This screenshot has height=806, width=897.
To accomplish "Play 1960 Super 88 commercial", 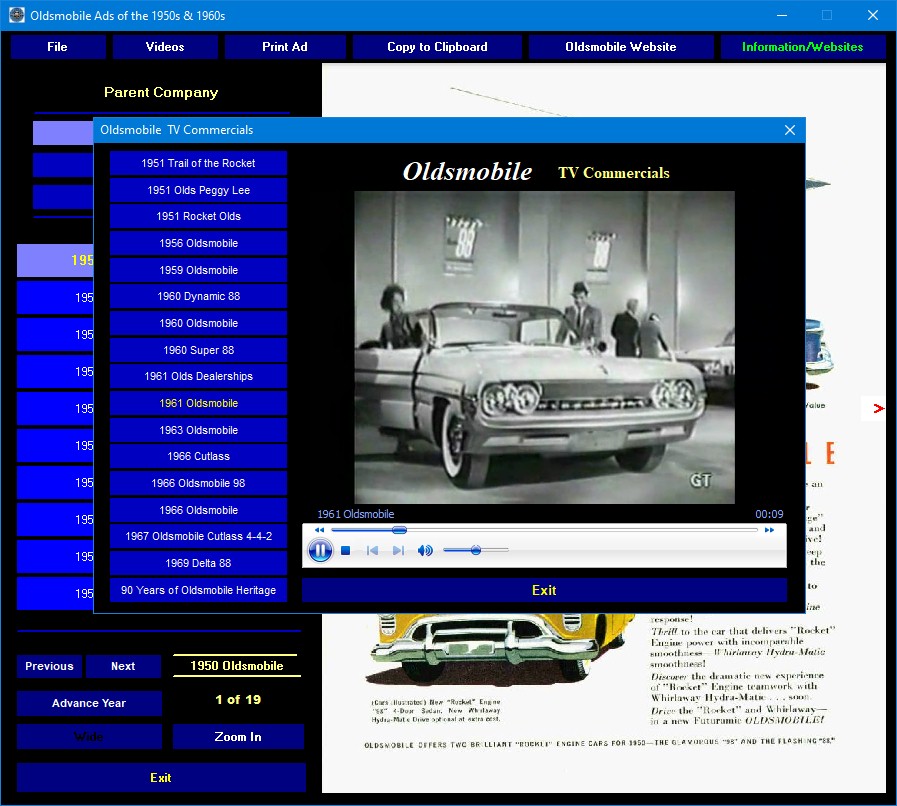I will coord(199,350).
